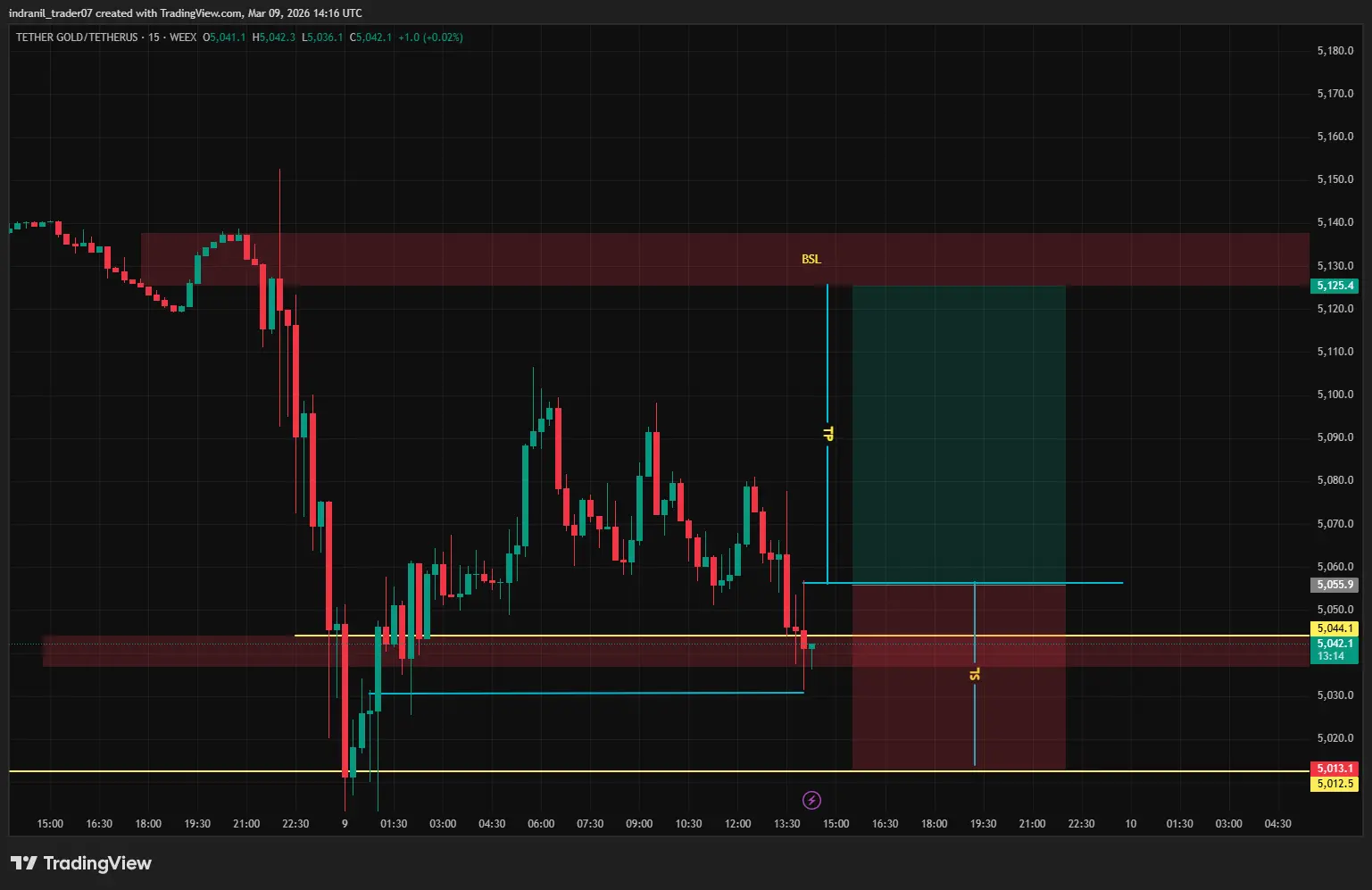Click the change value +1.0 (+0.02%)
This screenshot has width=1372, height=890.
tap(430, 37)
